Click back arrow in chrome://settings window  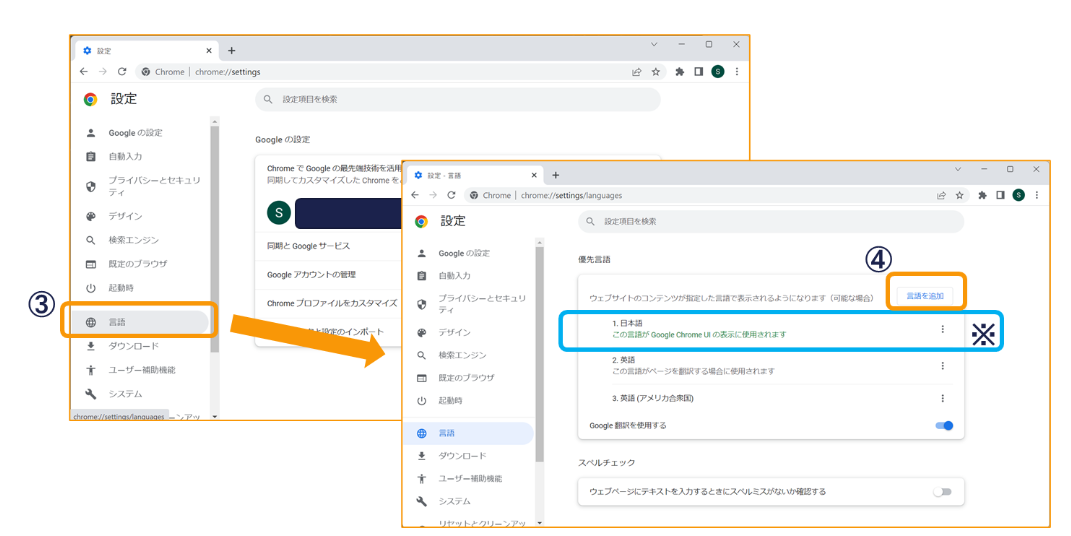coord(83,72)
